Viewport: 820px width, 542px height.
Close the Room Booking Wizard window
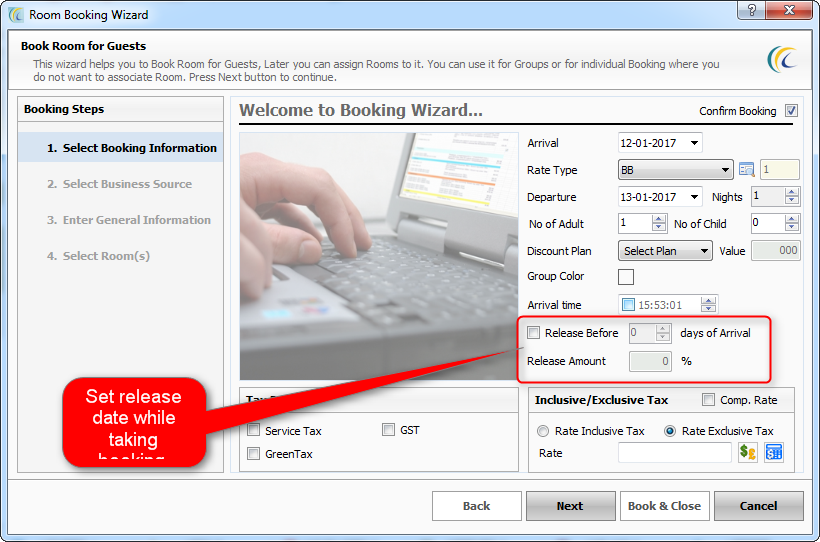pos(790,10)
